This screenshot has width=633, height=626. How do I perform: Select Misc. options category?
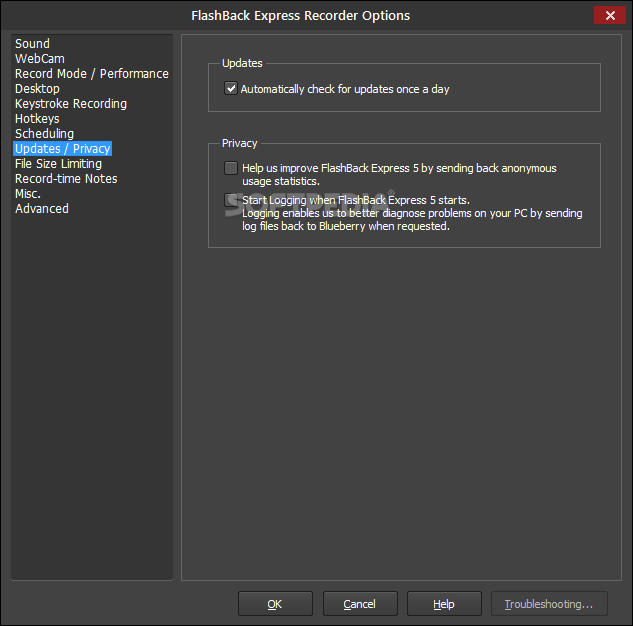tap(28, 194)
